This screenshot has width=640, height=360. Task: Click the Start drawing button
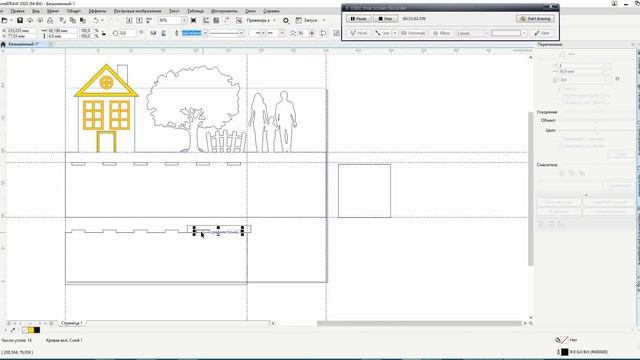pos(536,19)
